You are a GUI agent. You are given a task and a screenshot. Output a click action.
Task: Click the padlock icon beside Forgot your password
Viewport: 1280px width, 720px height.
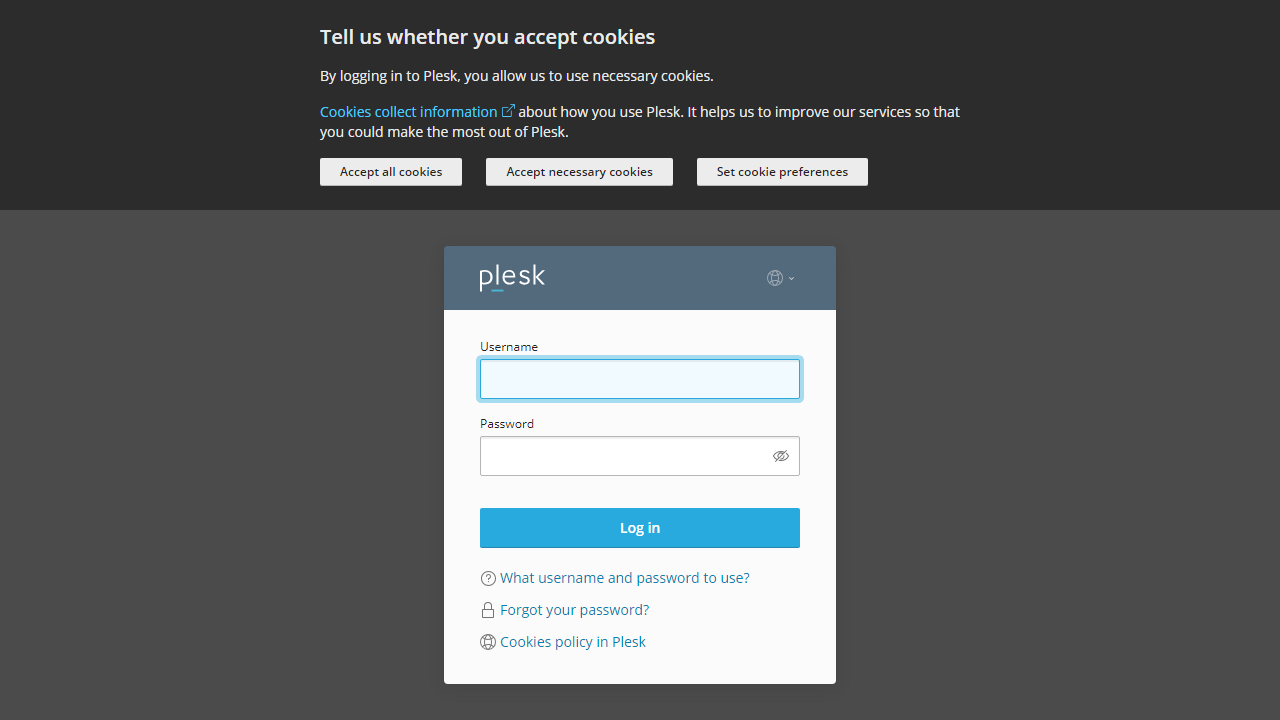coord(488,610)
